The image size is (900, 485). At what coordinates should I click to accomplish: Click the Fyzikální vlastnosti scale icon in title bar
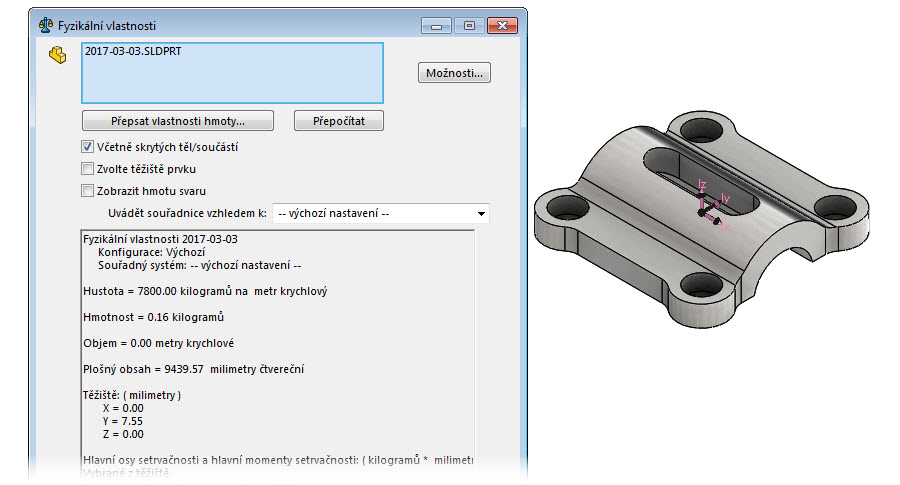click(x=46, y=25)
